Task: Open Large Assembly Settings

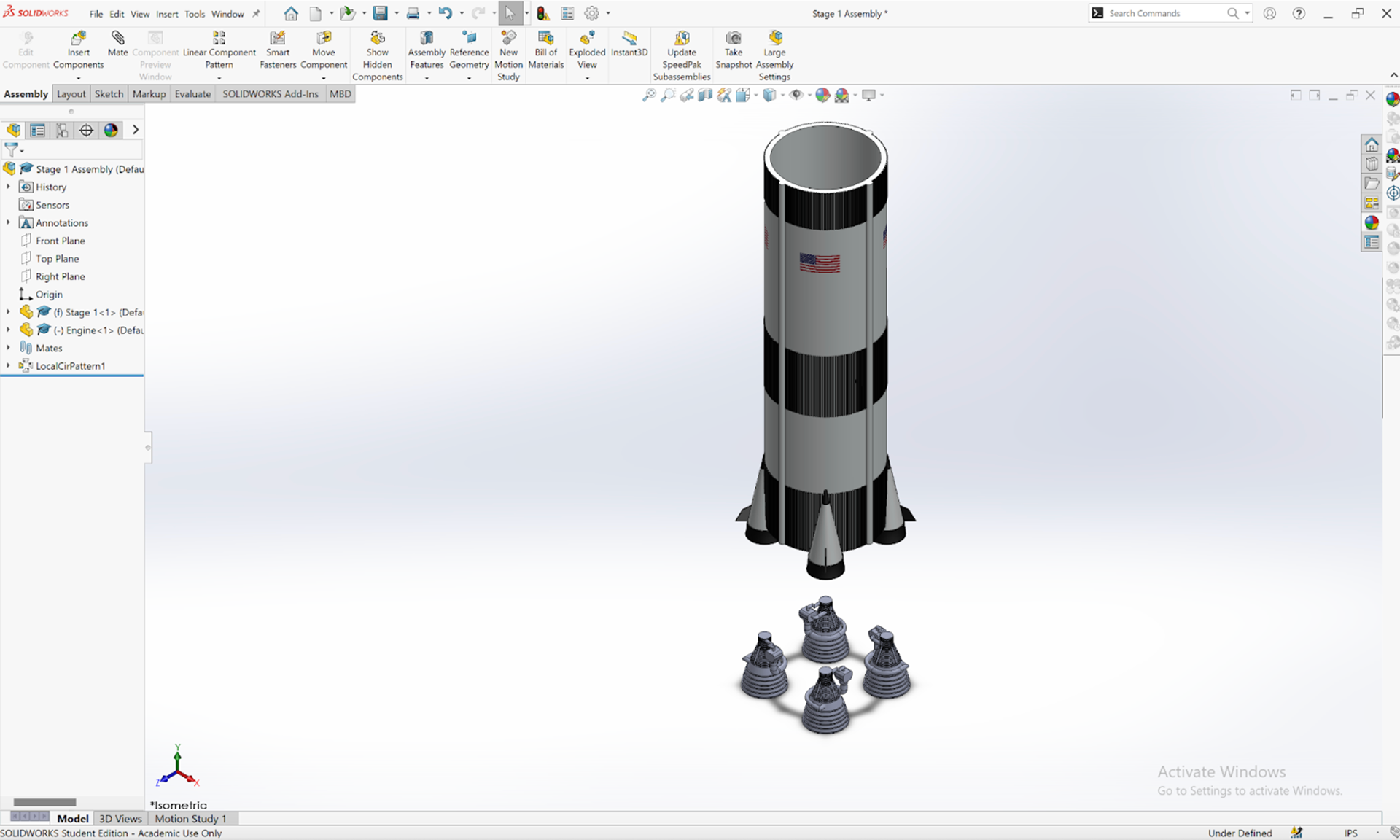Action: click(774, 55)
